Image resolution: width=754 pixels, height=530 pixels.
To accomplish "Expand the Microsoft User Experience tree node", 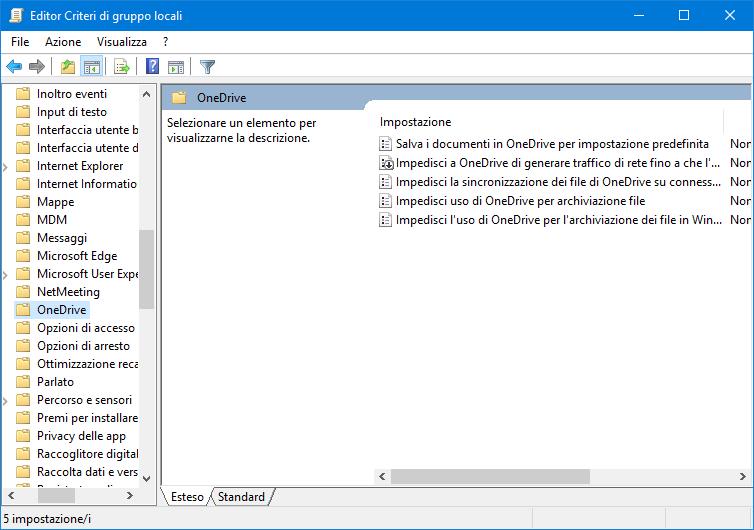I will coord(6,274).
